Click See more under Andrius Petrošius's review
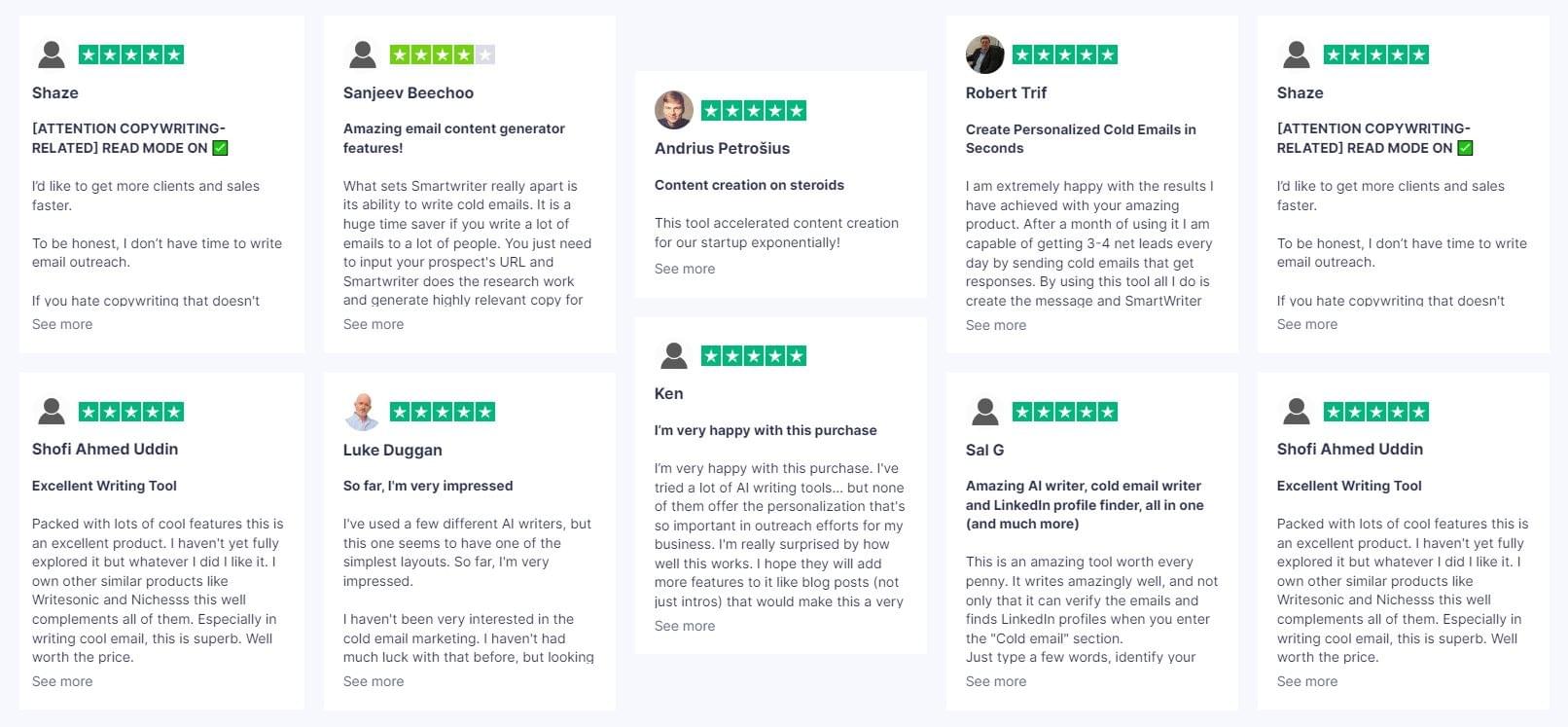The image size is (1568, 727). (685, 269)
